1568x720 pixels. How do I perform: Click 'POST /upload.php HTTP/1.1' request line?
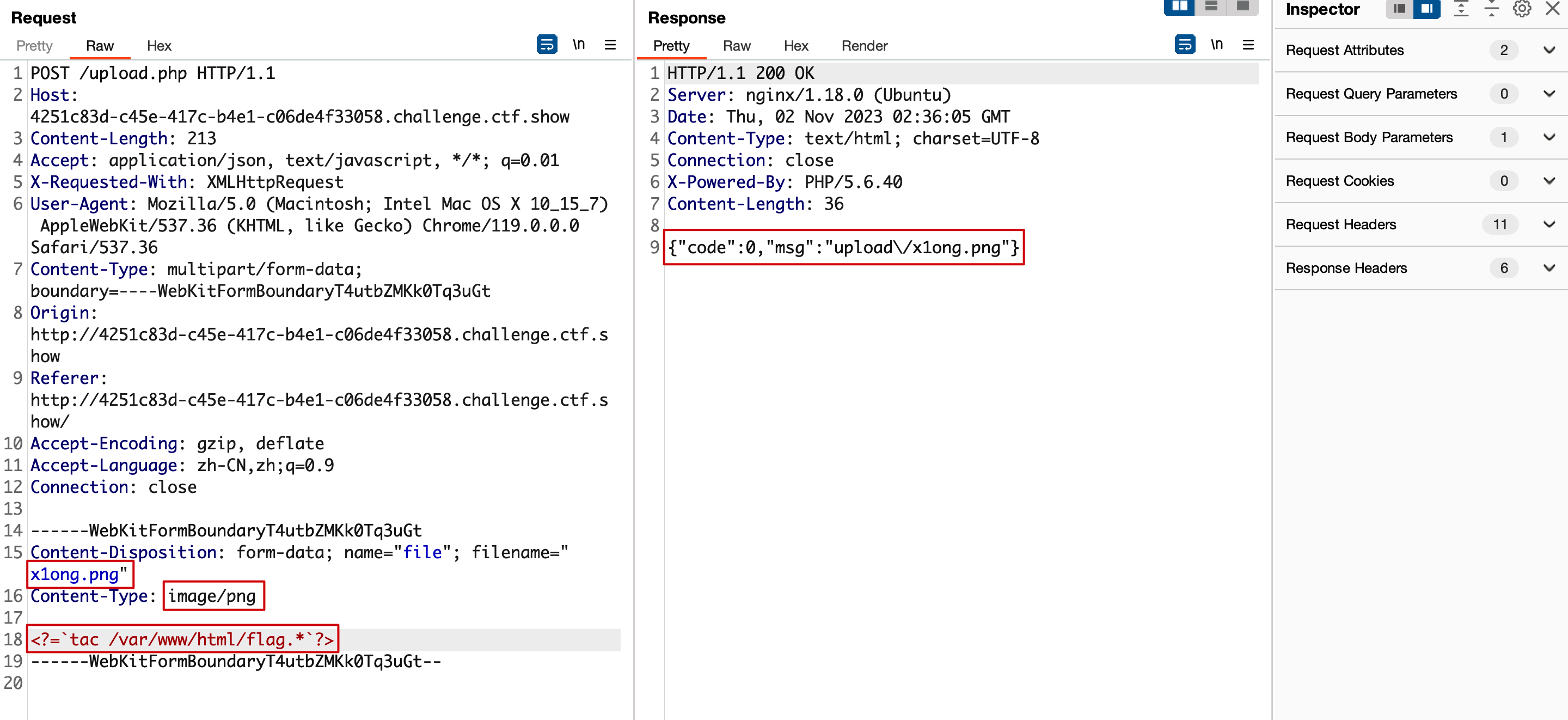[x=153, y=73]
